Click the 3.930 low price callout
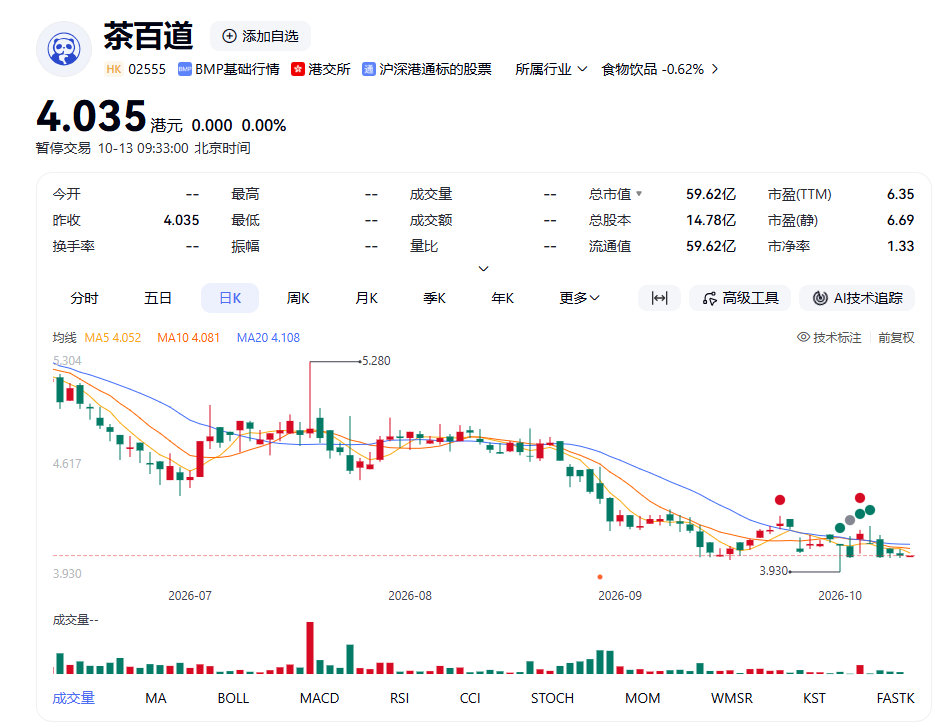Viewport: 935px width, 727px height. point(773,571)
